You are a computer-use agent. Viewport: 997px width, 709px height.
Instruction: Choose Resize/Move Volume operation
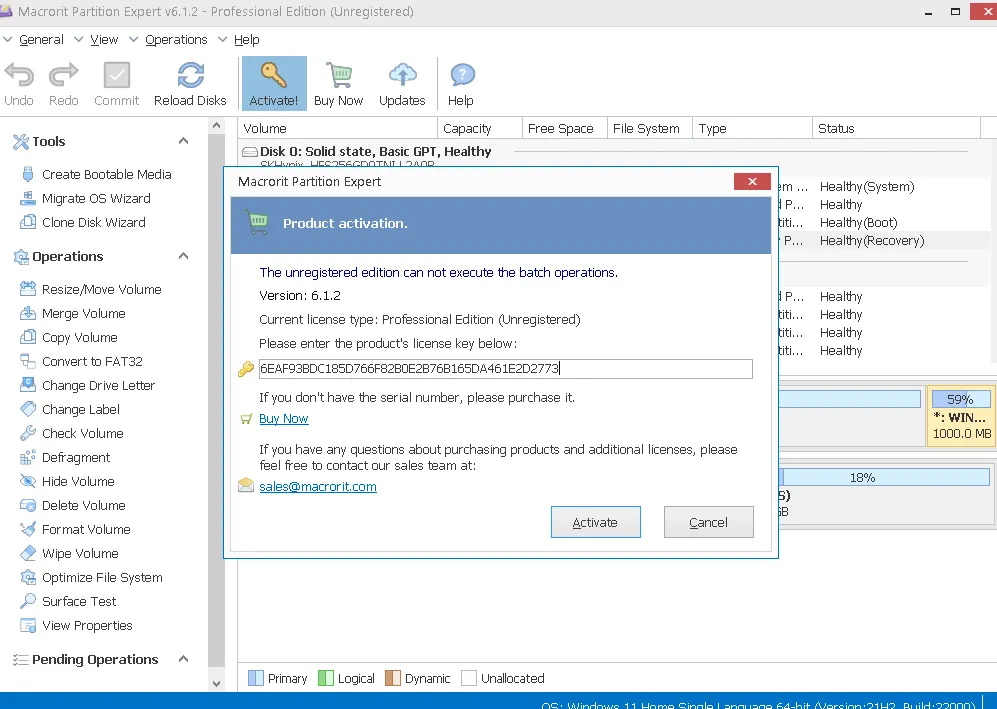[x=91, y=289]
